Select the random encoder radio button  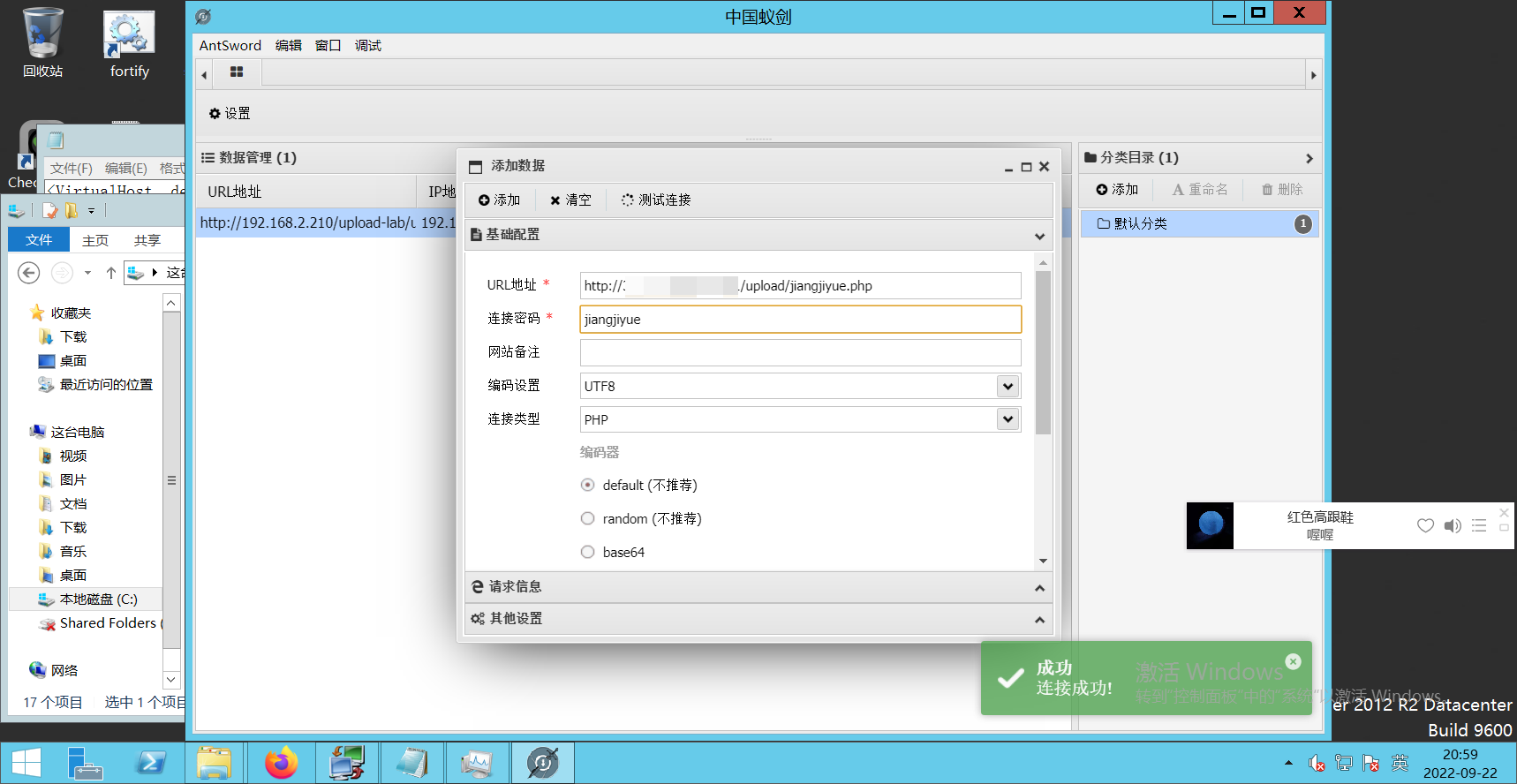click(588, 519)
